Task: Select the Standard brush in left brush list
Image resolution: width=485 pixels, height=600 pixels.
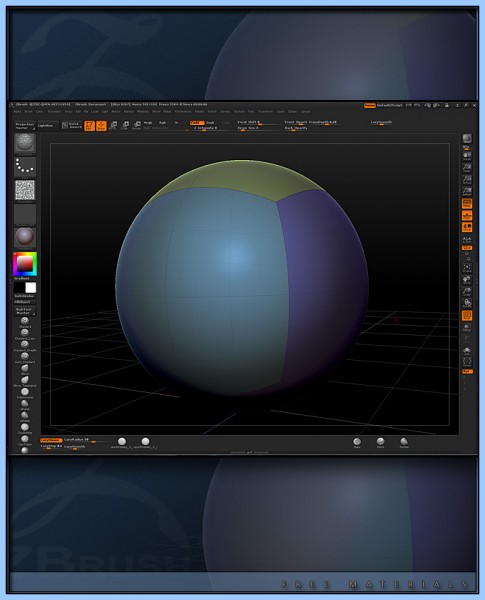Action: (x=25, y=321)
